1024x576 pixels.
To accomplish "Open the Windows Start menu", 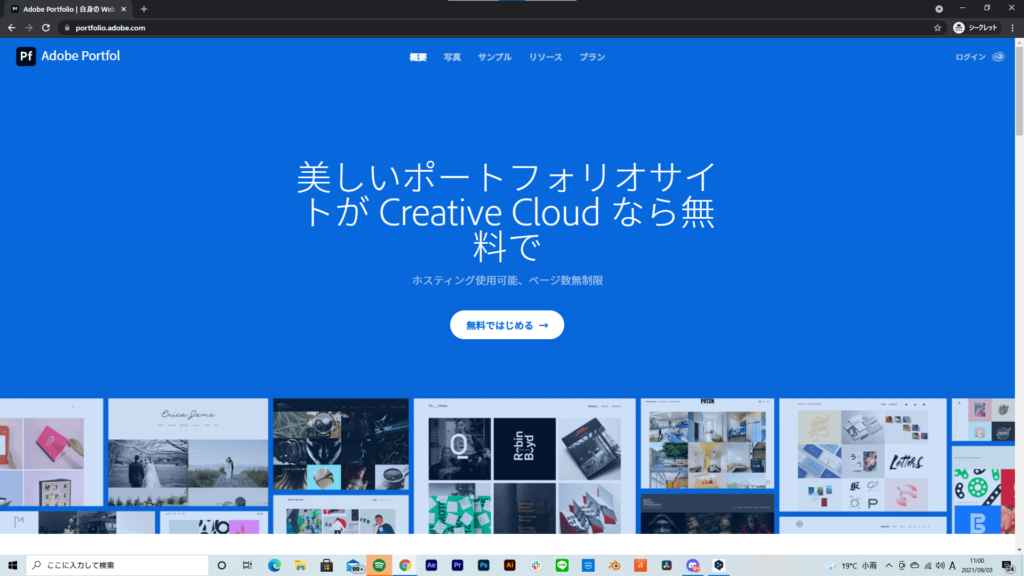I will coord(12,566).
